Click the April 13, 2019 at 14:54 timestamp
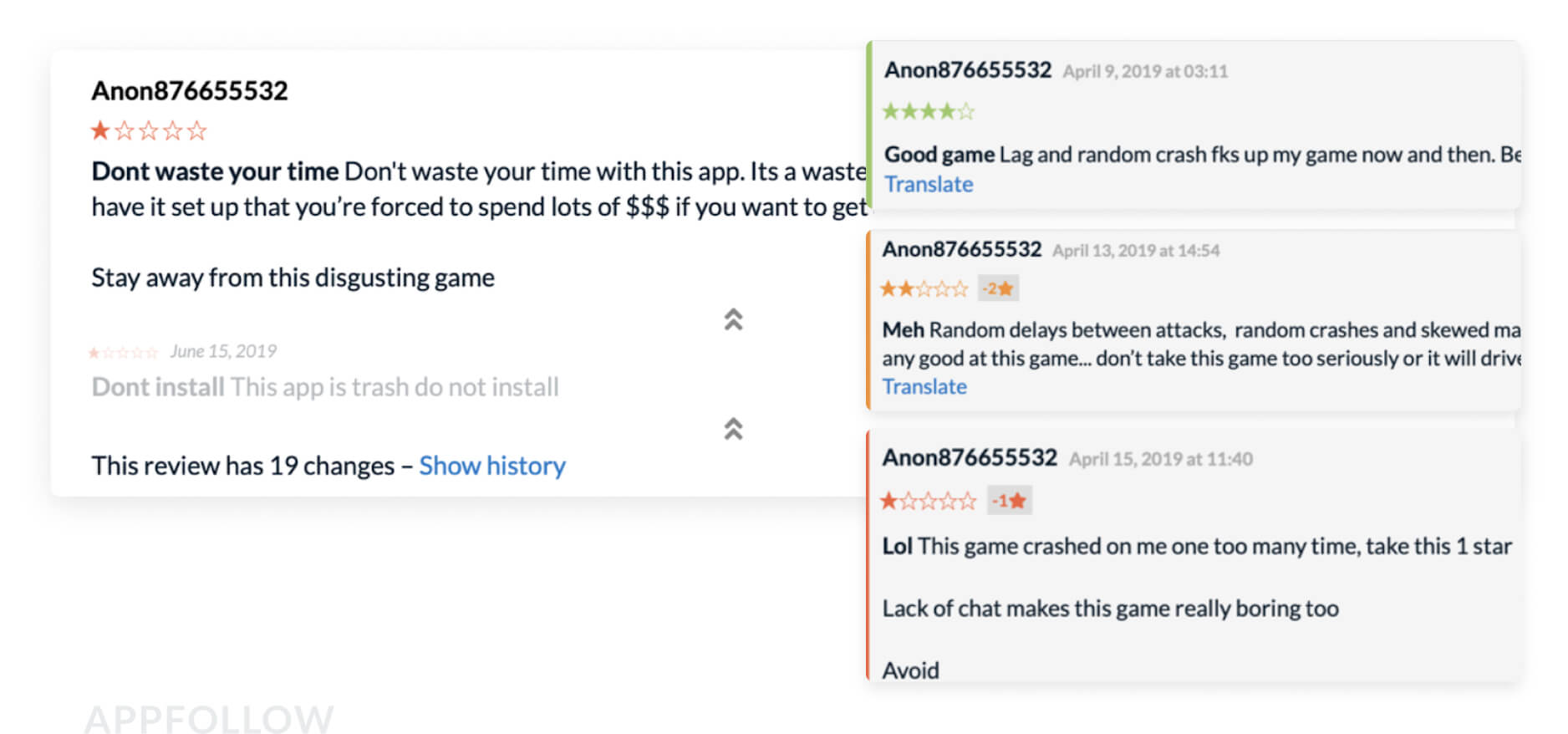The image size is (1568, 734). 1136,251
